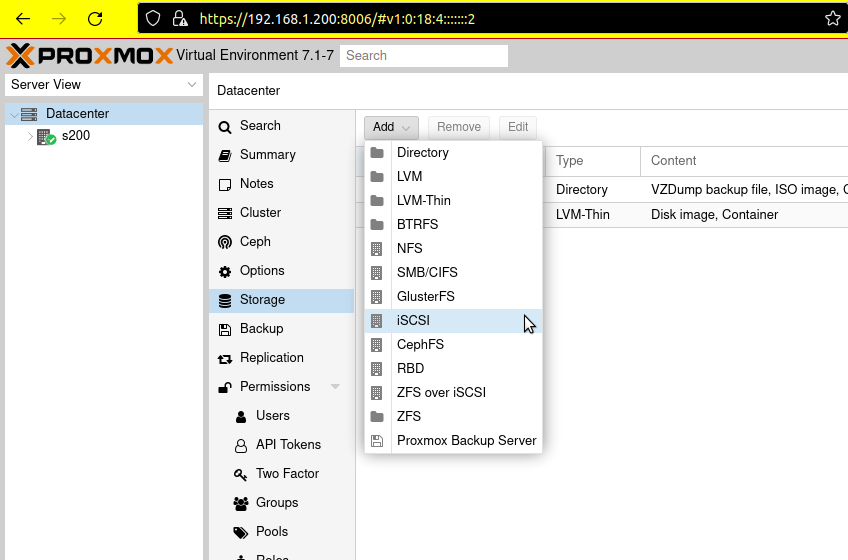The image size is (848, 560).
Task: Click the Proxmox logo
Action: coord(89,56)
